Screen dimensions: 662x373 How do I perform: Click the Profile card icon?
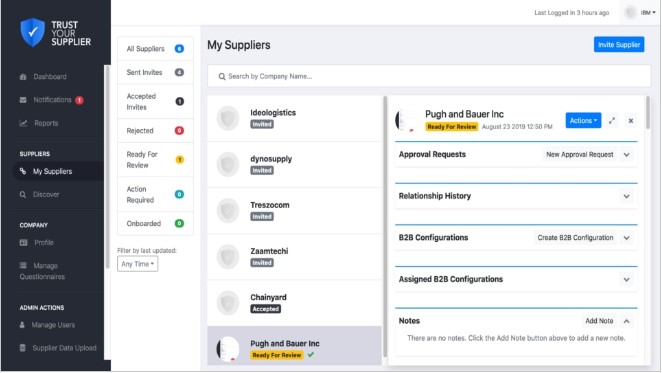pyautogui.click(x=23, y=242)
